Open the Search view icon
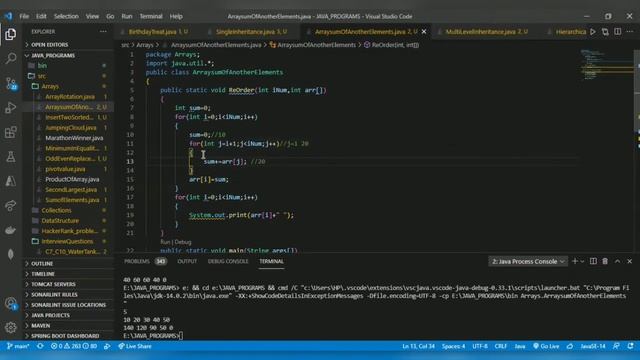640x360 pixels. 11,58
